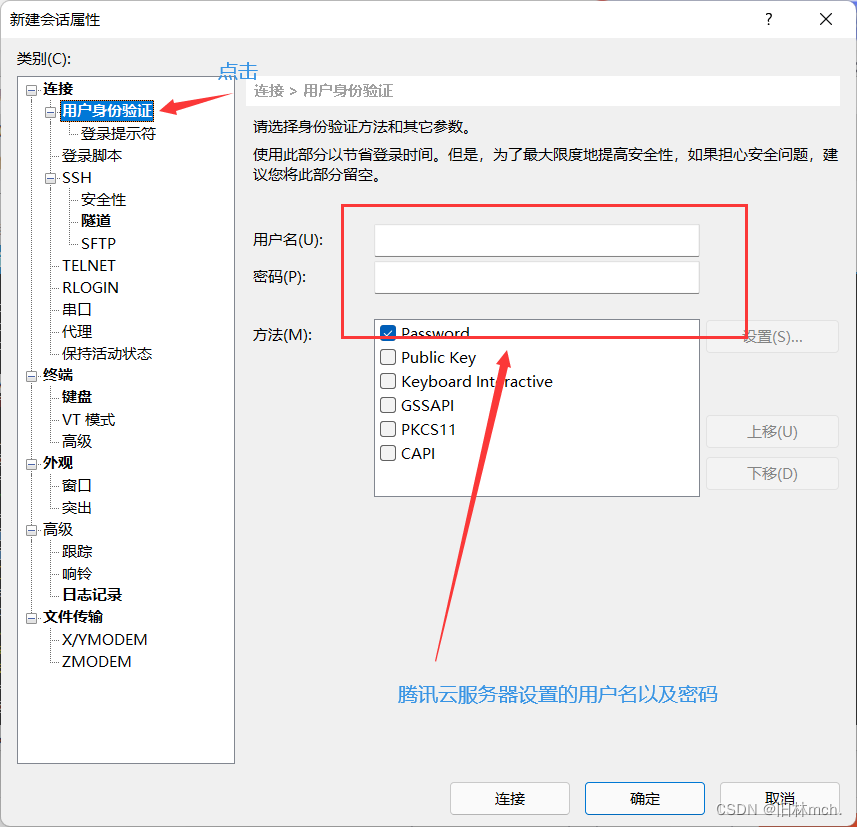Select the RLOGIN tree item
This screenshot has height=827, width=857.
click(90, 288)
